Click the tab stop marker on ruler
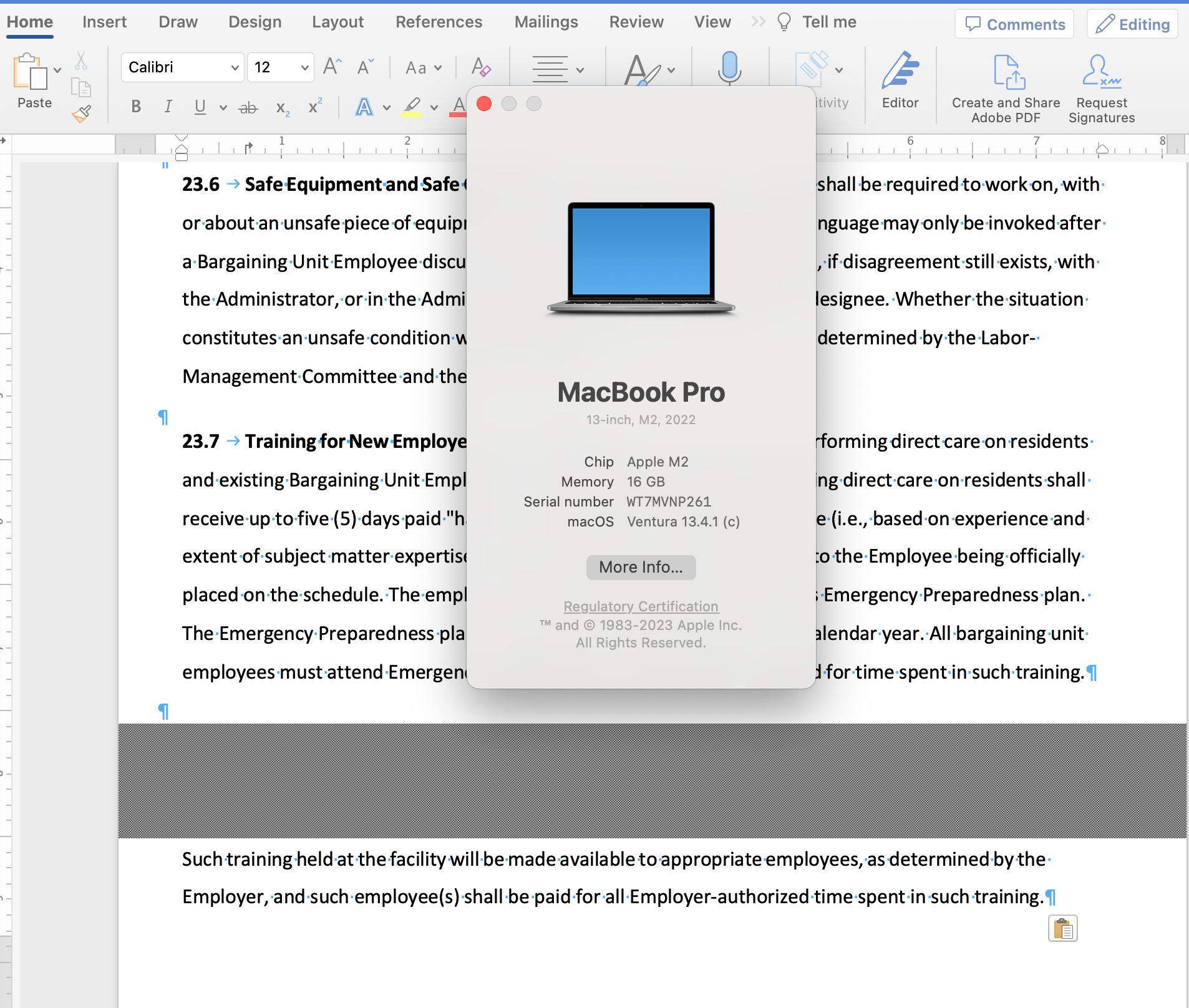 (x=249, y=147)
